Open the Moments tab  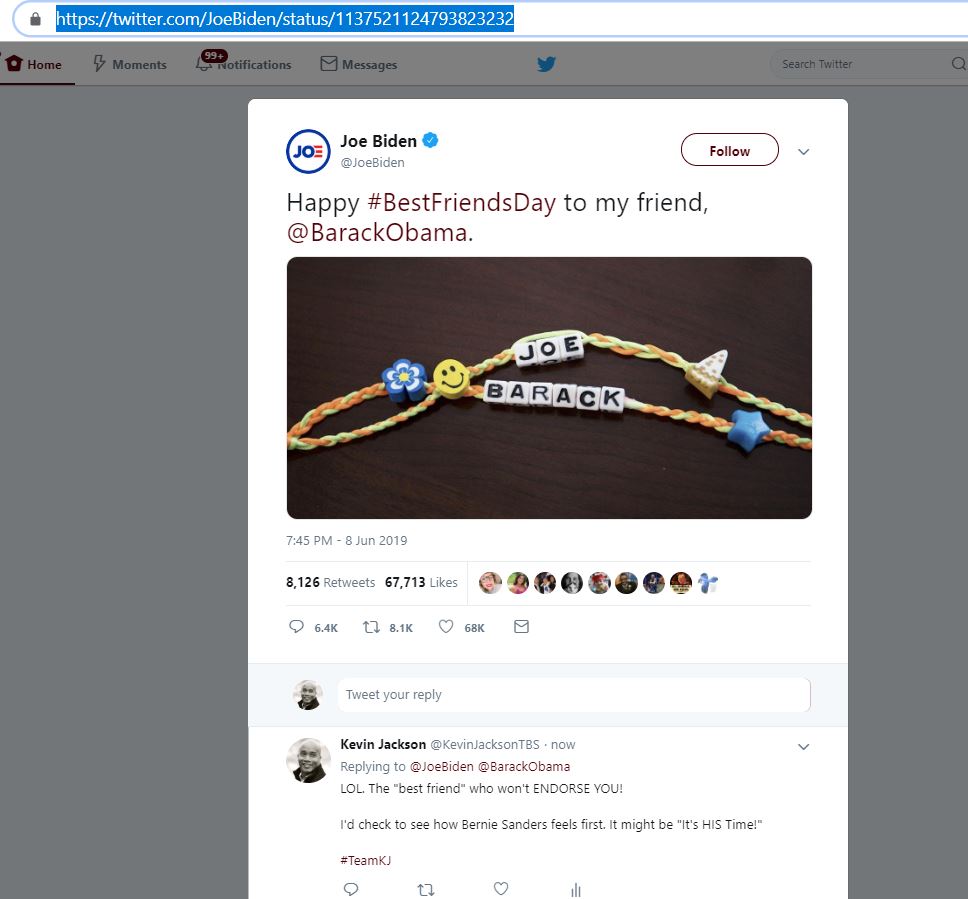coord(130,64)
